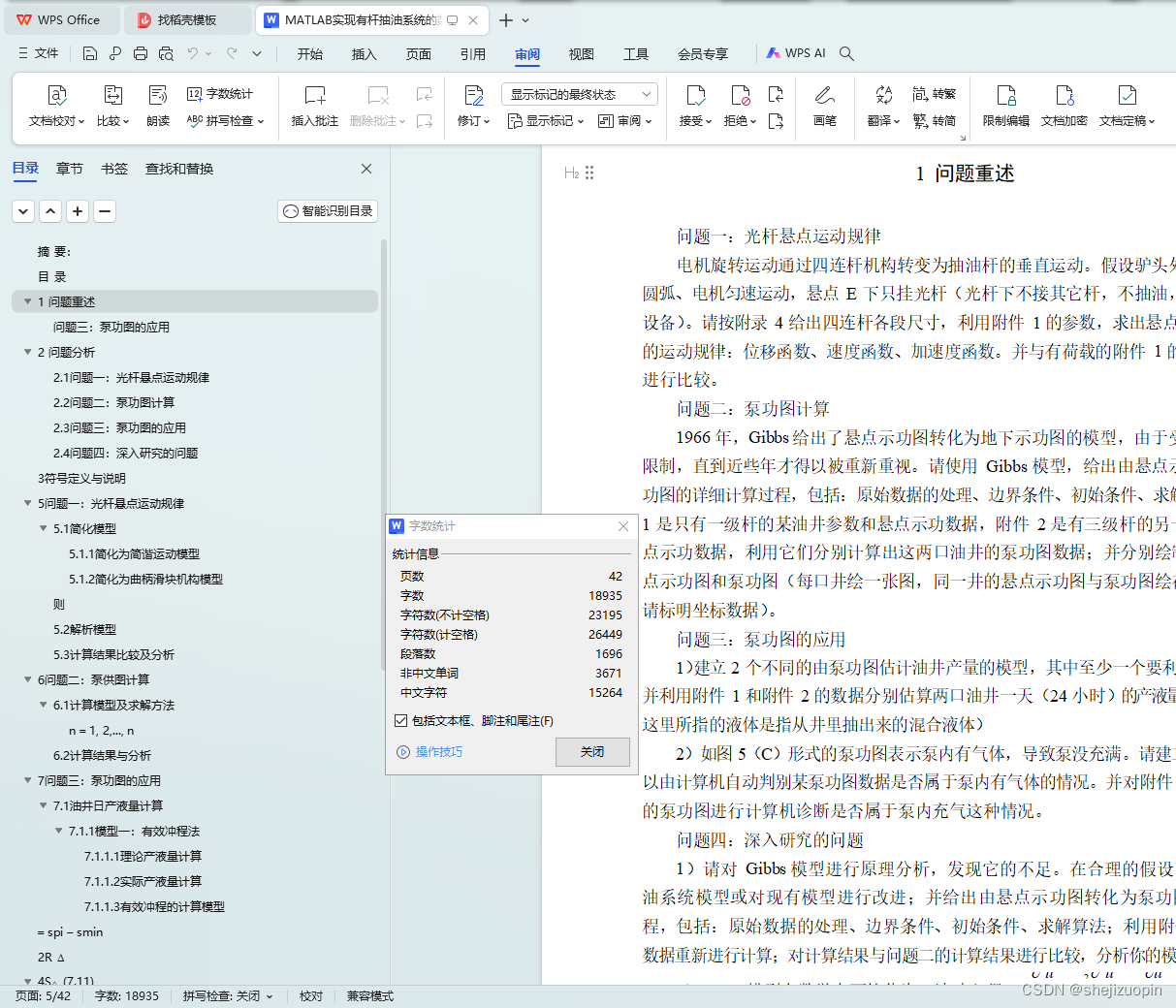Open WPS AI assistant
The width and height of the screenshot is (1176, 1008).
click(x=796, y=53)
